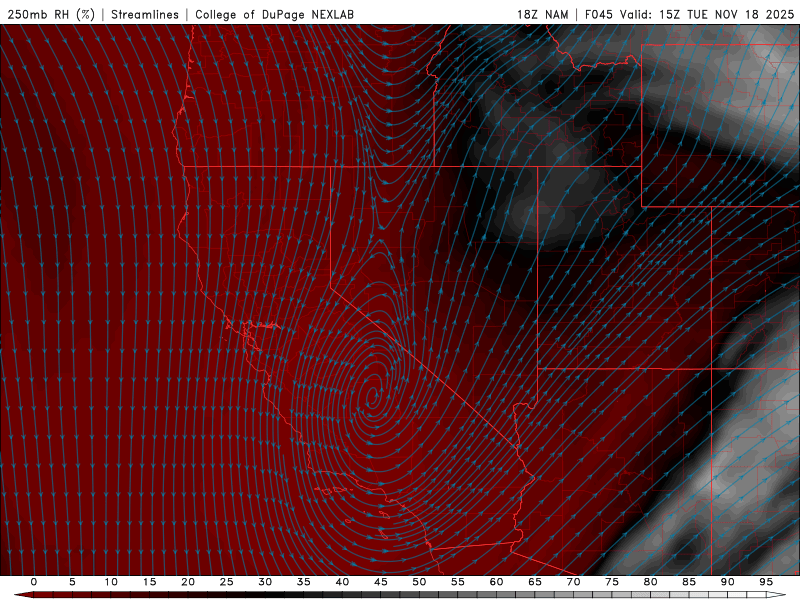Click the colorbar label "70"
Viewport: 800px width, 600px height.
coord(573,582)
